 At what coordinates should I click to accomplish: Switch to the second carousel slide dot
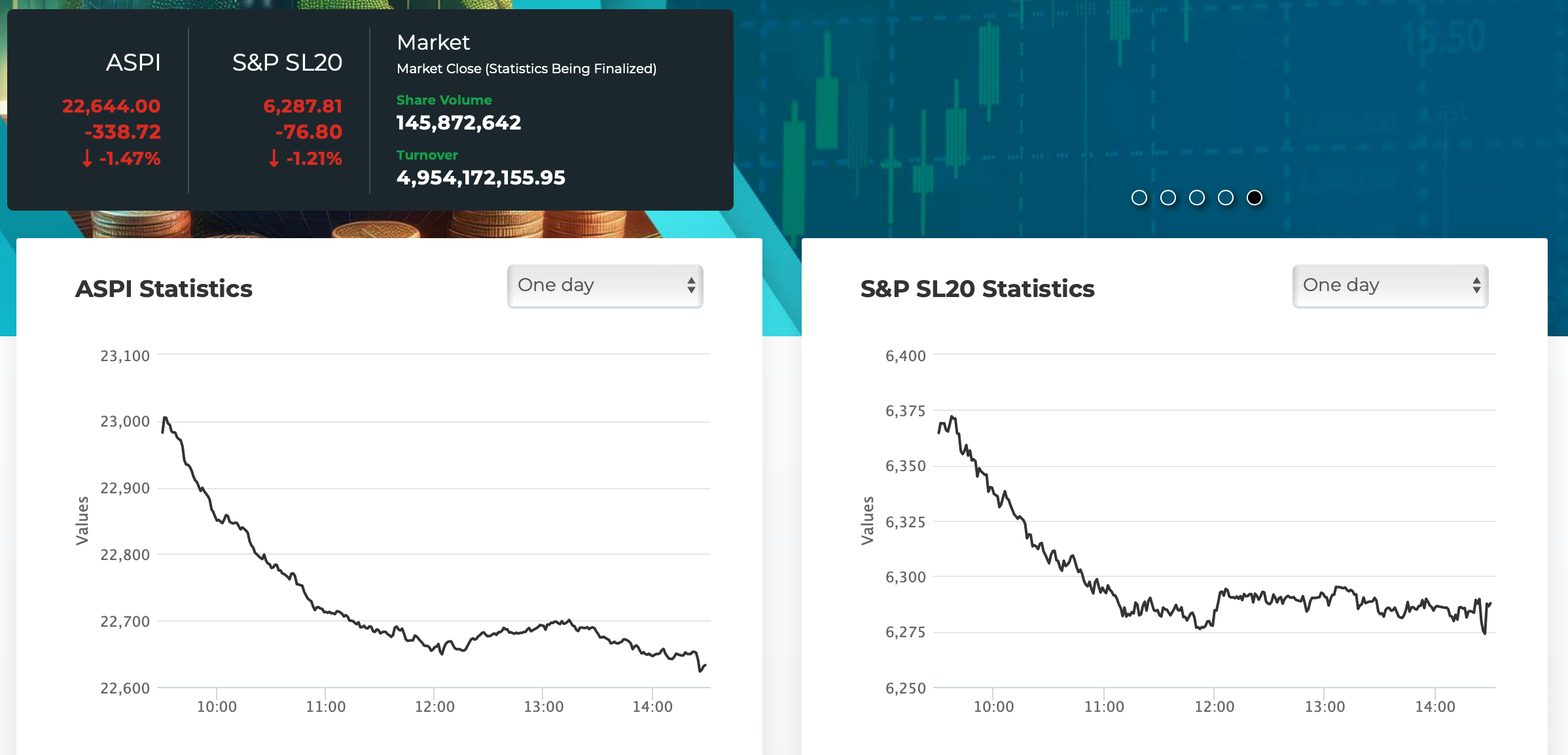(x=1168, y=198)
